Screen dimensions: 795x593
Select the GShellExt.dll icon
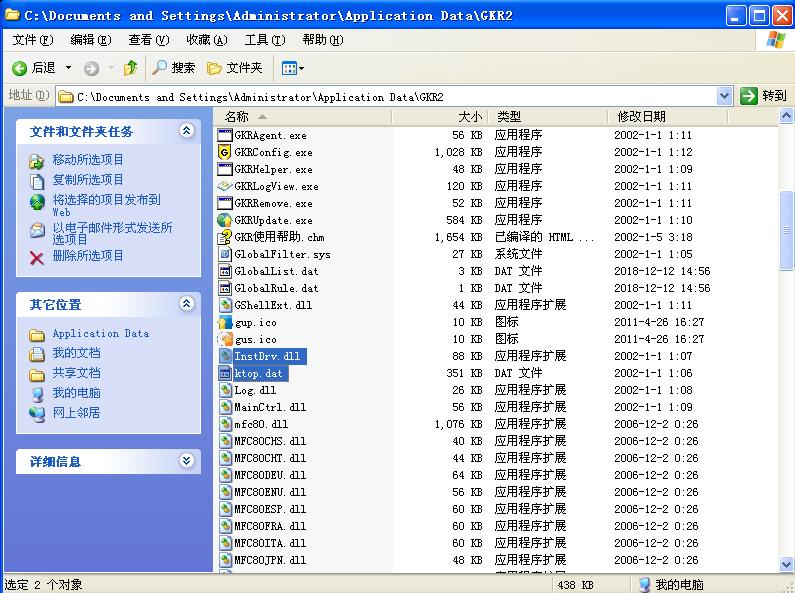(x=224, y=305)
